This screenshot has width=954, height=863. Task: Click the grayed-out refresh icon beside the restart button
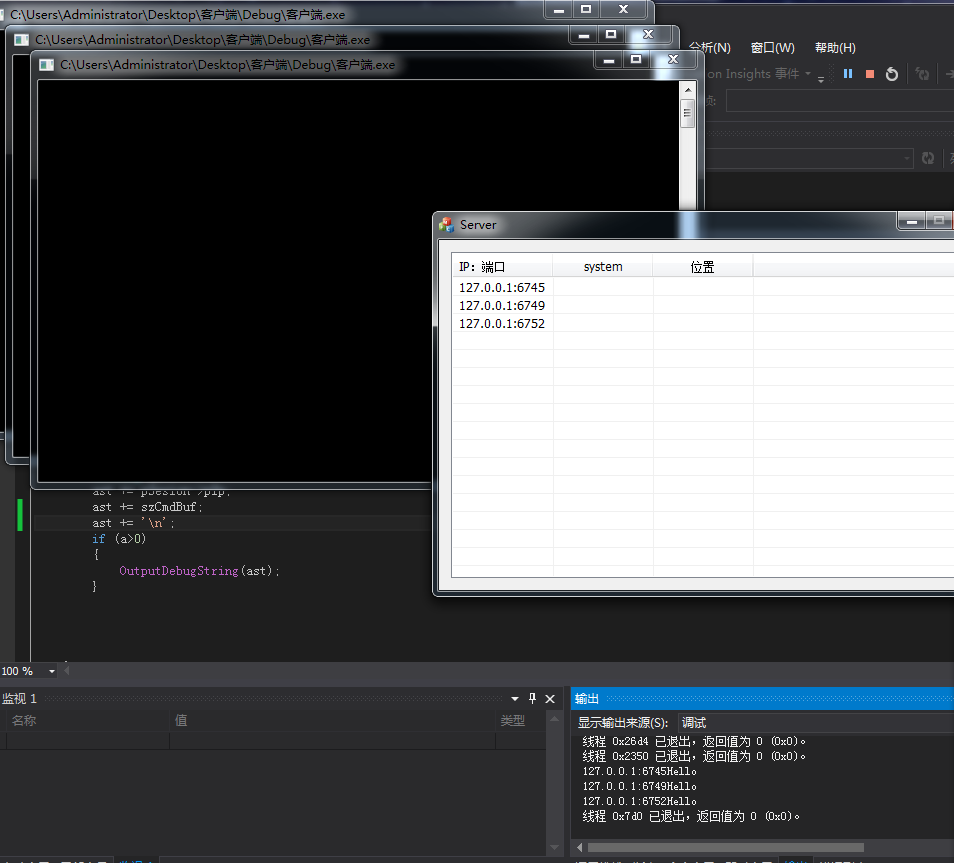click(922, 74)
